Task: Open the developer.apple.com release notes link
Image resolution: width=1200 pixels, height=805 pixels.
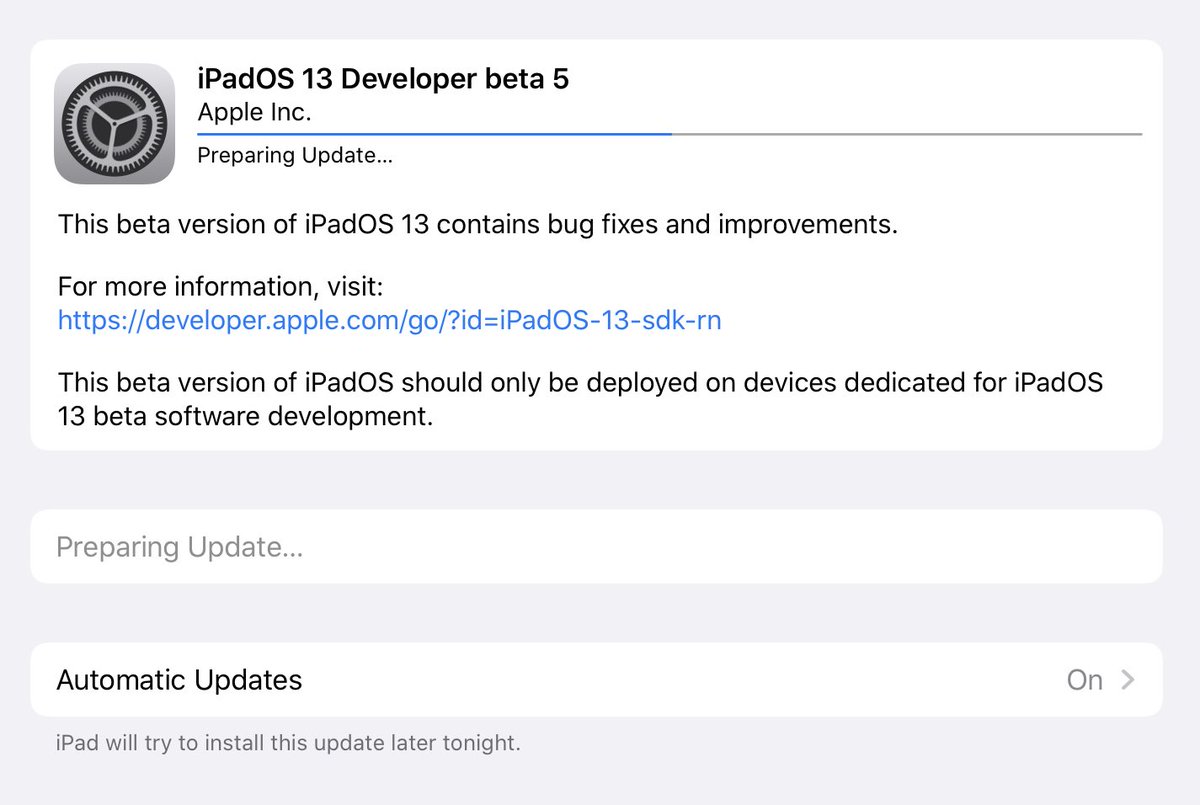Action: pos(390,320)
